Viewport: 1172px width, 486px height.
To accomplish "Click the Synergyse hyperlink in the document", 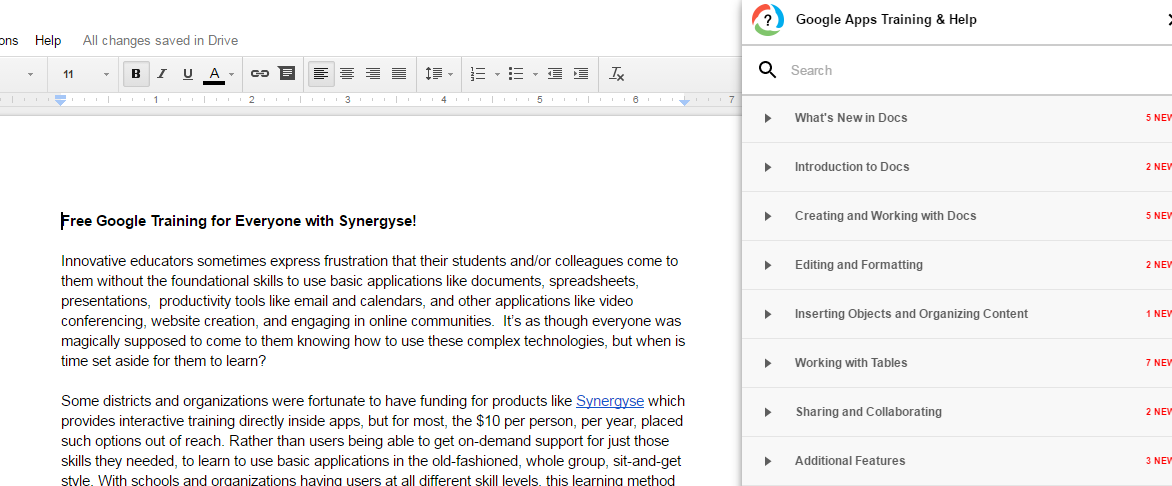I will 610,401.
